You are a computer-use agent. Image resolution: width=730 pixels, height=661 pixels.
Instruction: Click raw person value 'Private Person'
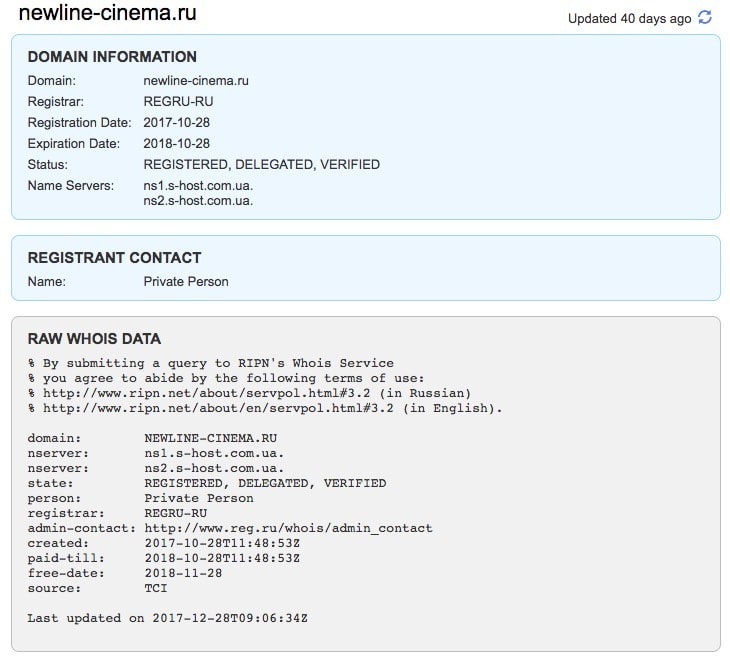pyautogui.click(x=199, y=498)
